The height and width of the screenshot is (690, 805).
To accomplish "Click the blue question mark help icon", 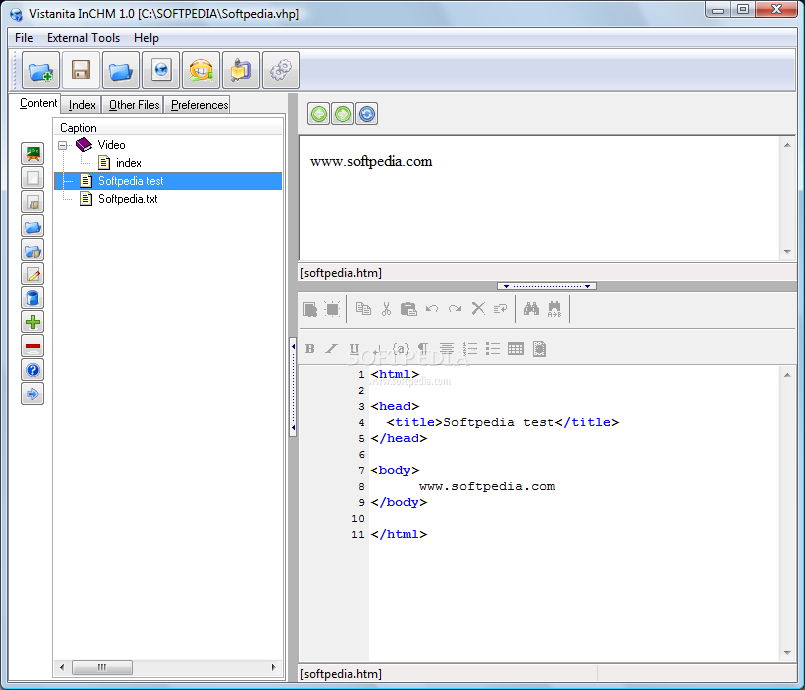I will [32, 370].
